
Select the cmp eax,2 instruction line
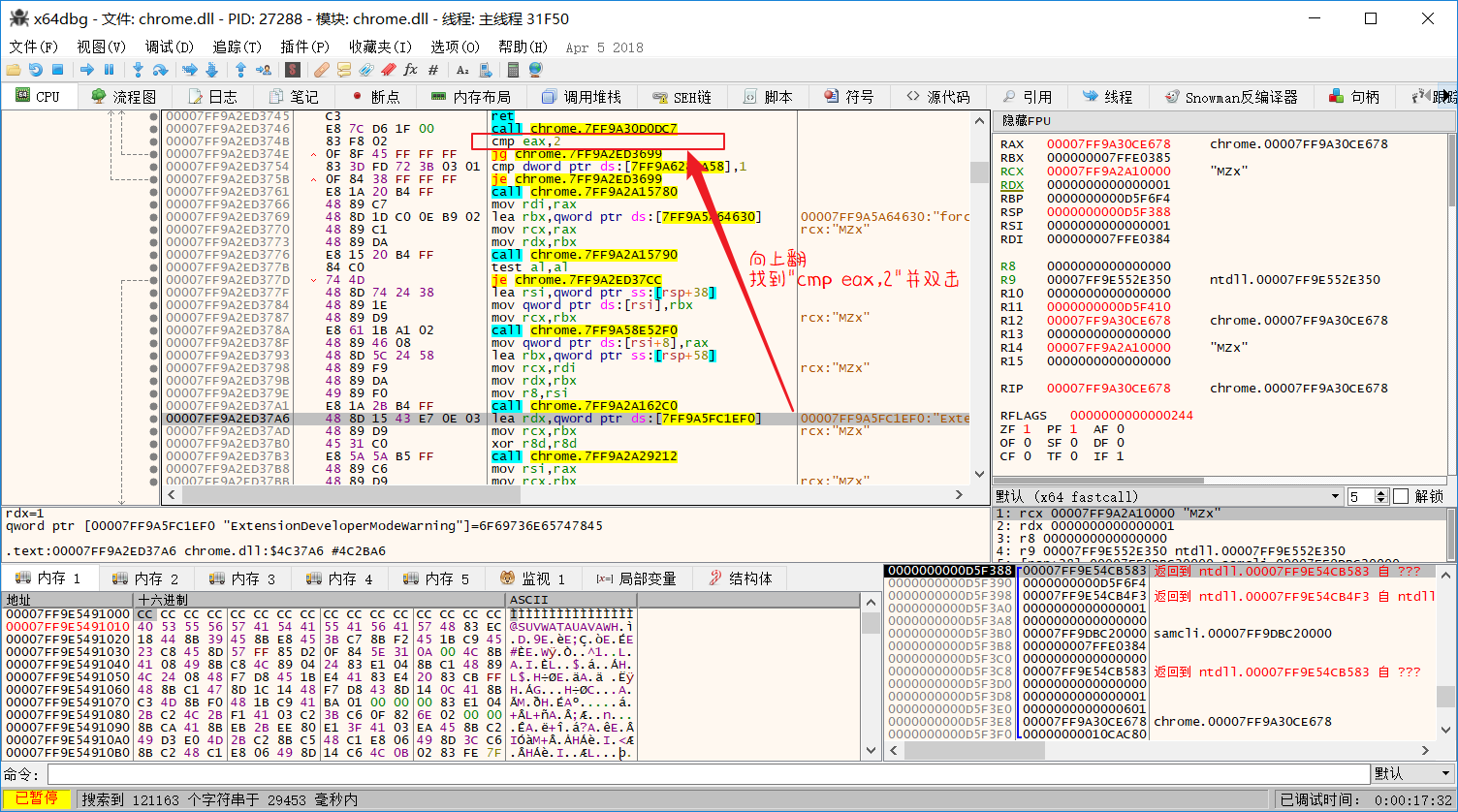pos(525,141)
